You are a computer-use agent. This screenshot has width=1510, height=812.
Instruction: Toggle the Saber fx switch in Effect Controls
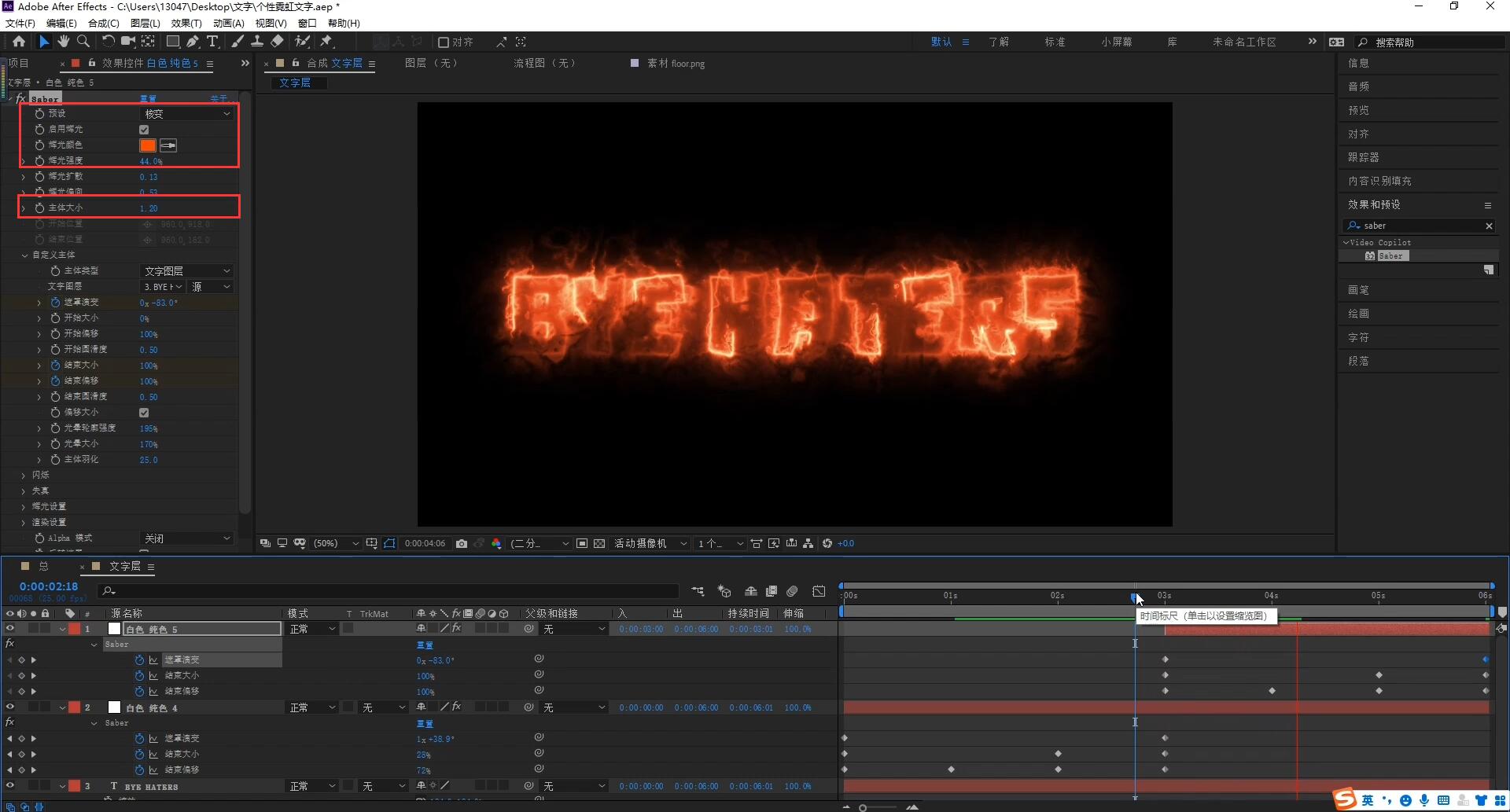tap(20, 99)
